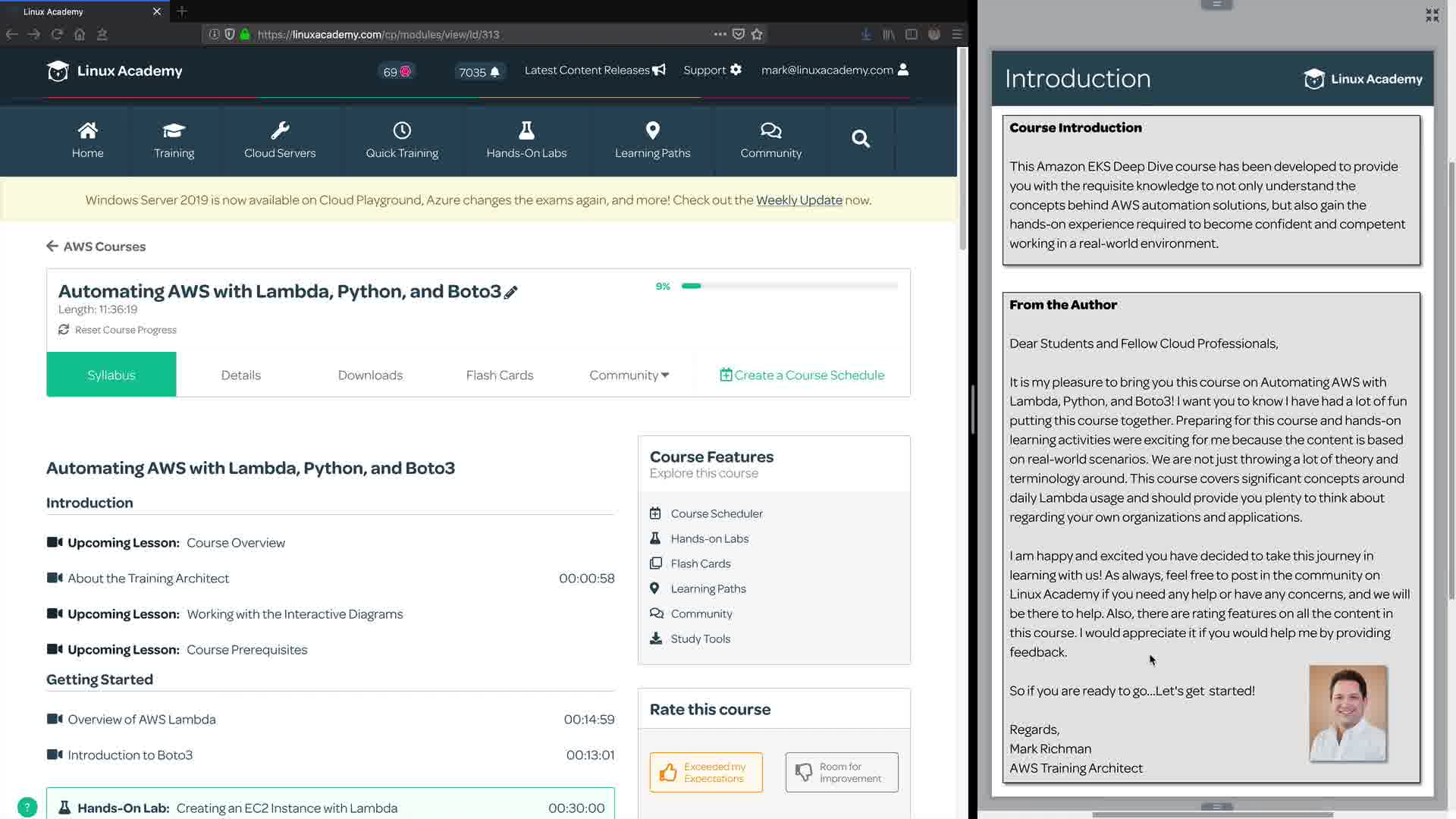Edit course title with pencil icon

(511, 293)
